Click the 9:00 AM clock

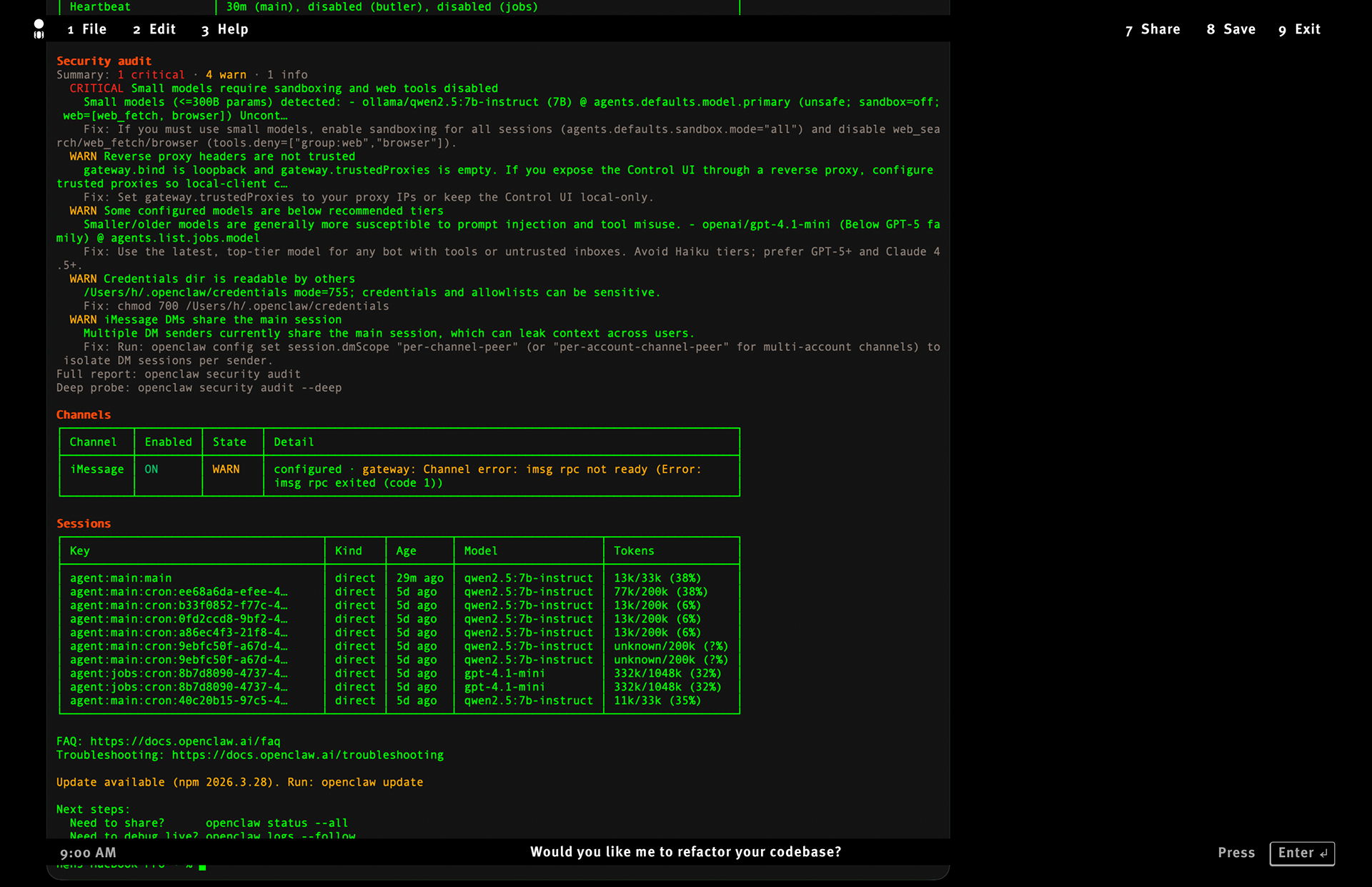[x=88, y=853]
